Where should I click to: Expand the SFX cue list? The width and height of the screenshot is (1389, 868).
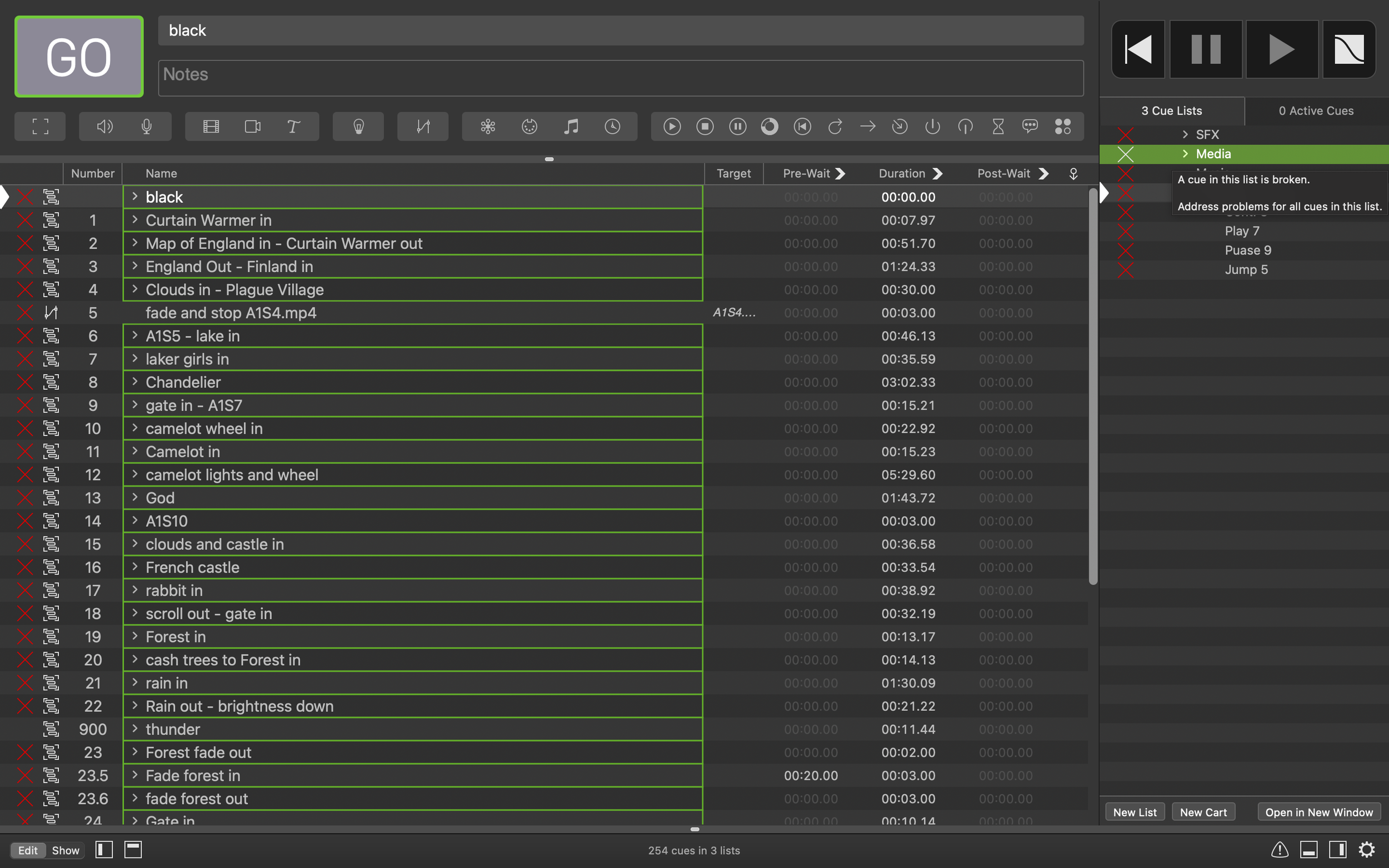click(1185, 134)
